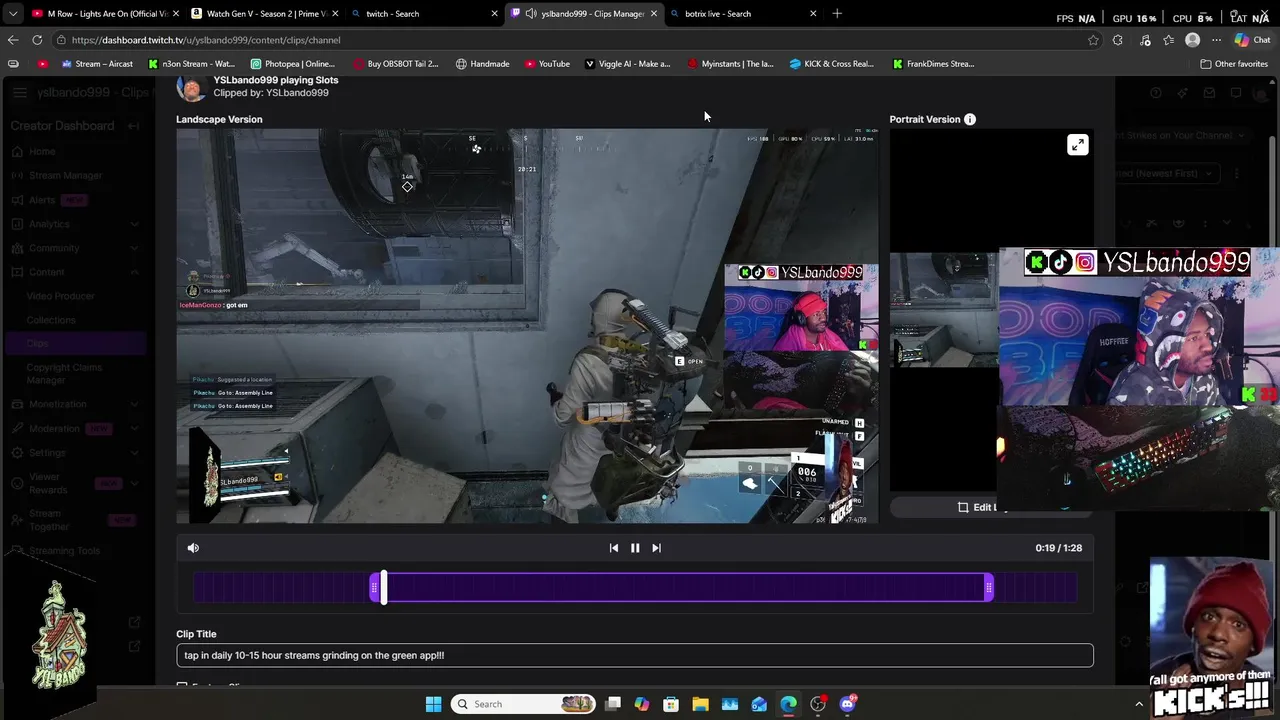Open Video Producer under Content
Viewport: 1280px width, 720px height.
pos(60,296)
